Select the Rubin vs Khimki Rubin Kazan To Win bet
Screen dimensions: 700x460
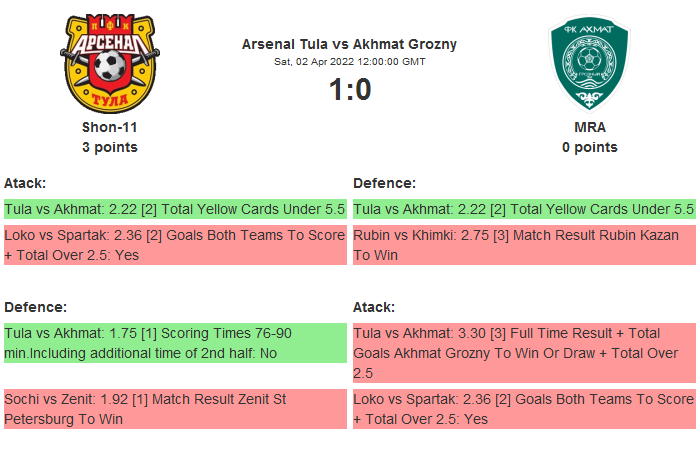(x=524, y=245)
